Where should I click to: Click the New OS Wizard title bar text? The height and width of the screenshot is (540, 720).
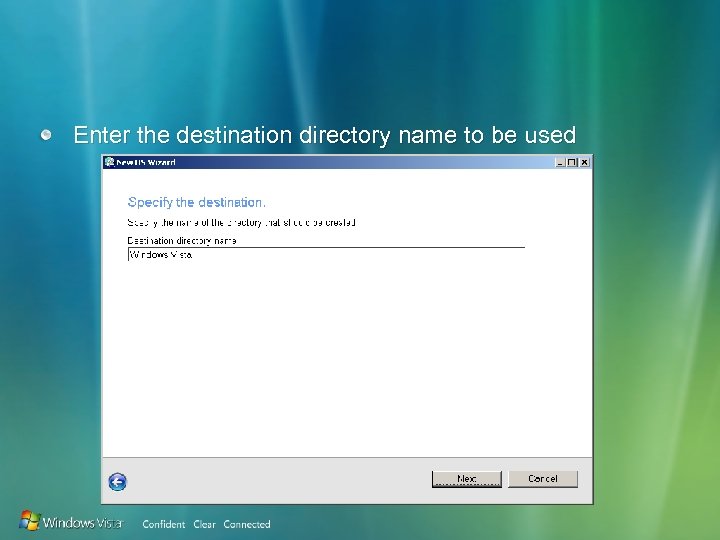point(146,162)
